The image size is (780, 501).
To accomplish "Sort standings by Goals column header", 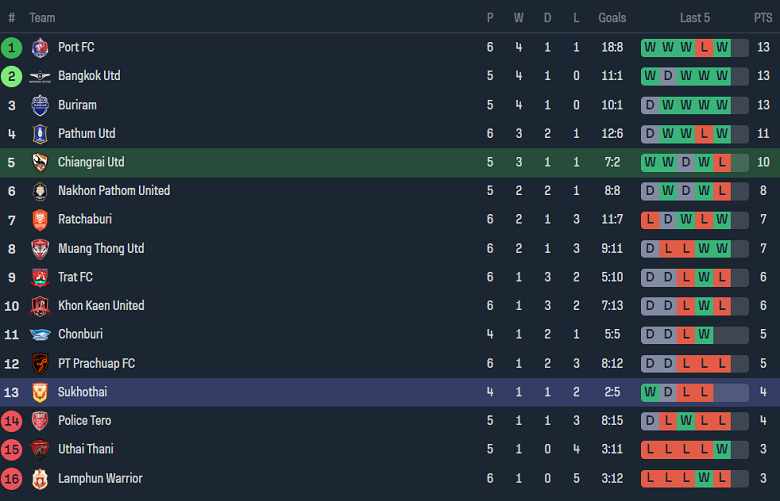I will [612, 18].
